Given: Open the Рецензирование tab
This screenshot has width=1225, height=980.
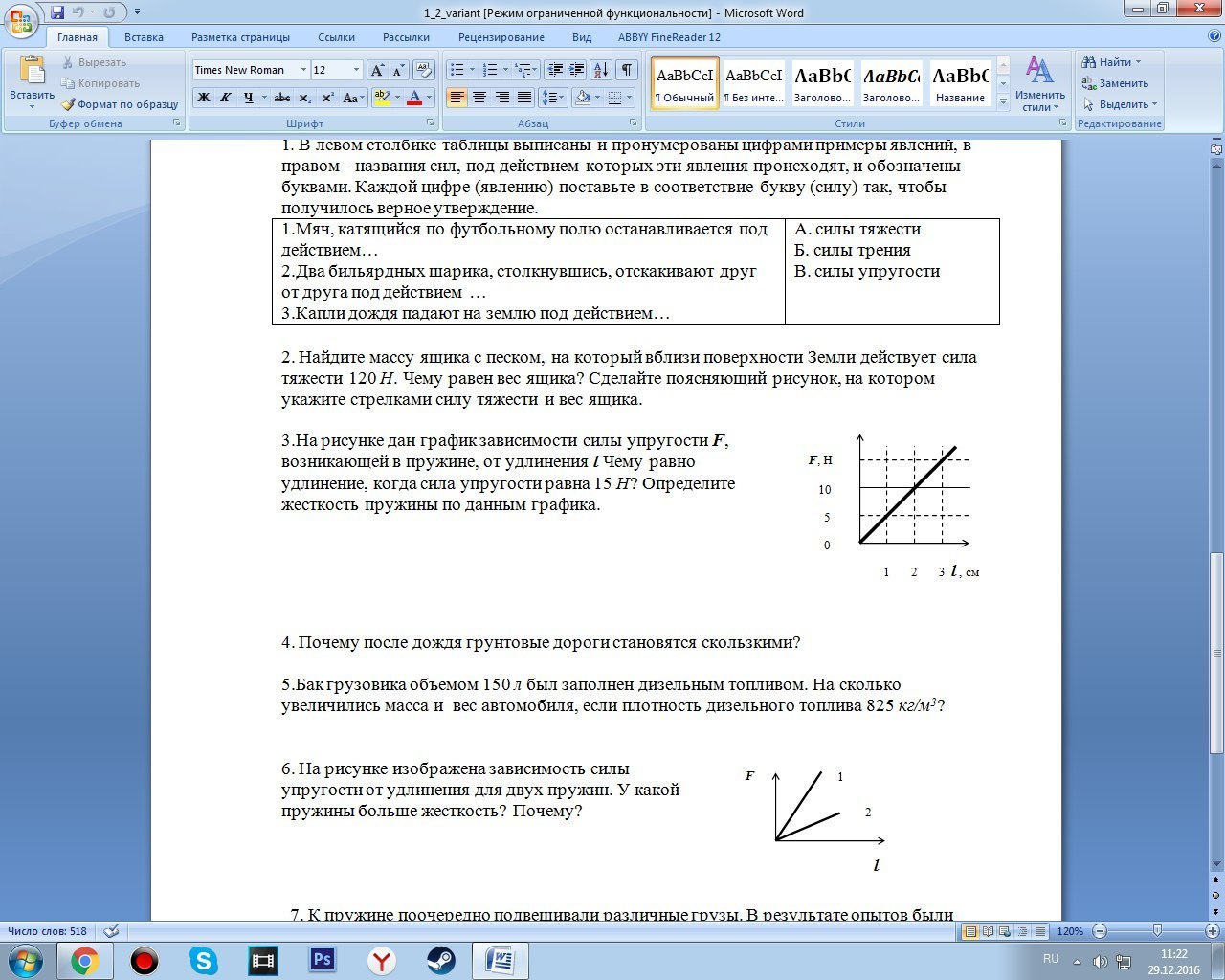Looking at the screenshot, I should tap(501, 37).
